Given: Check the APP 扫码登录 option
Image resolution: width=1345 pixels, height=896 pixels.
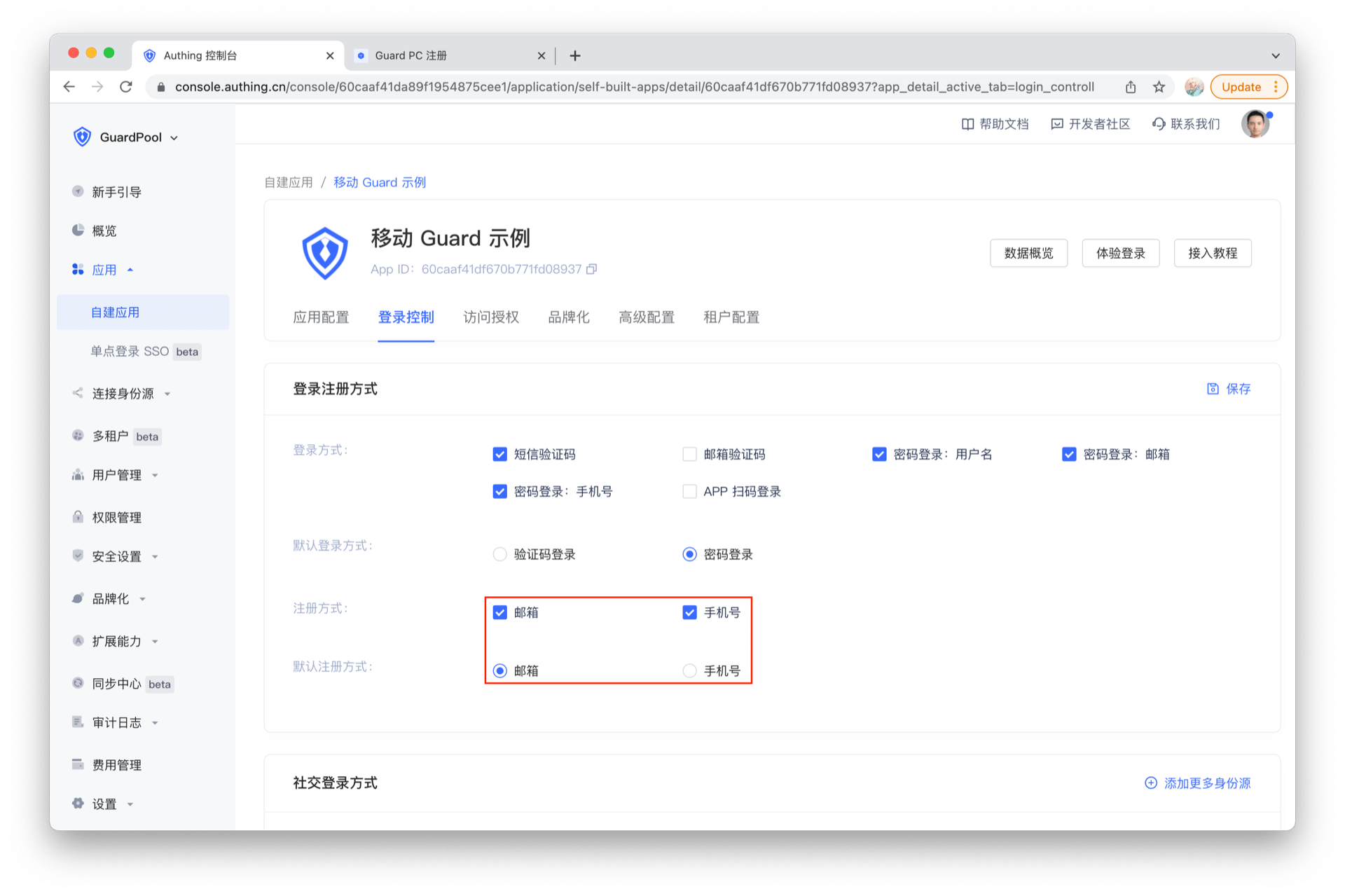Looking at the screenshot, I should pyautogui.click(x=689, y=492).
